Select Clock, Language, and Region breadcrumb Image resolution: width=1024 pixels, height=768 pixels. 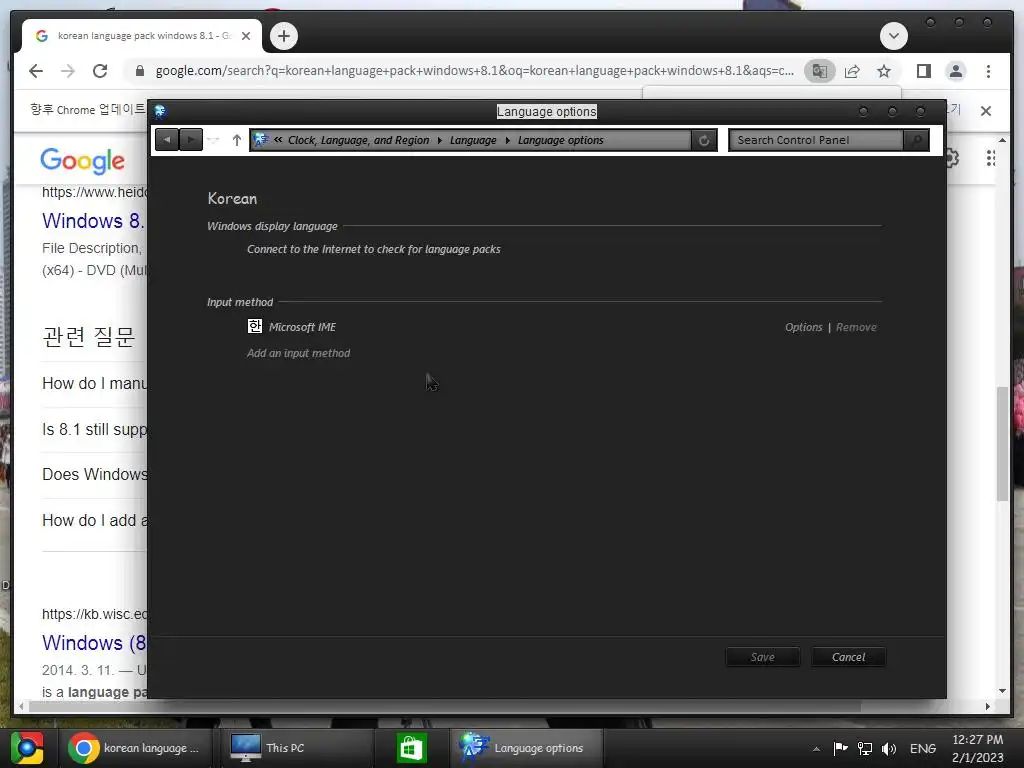coord(359,140)
